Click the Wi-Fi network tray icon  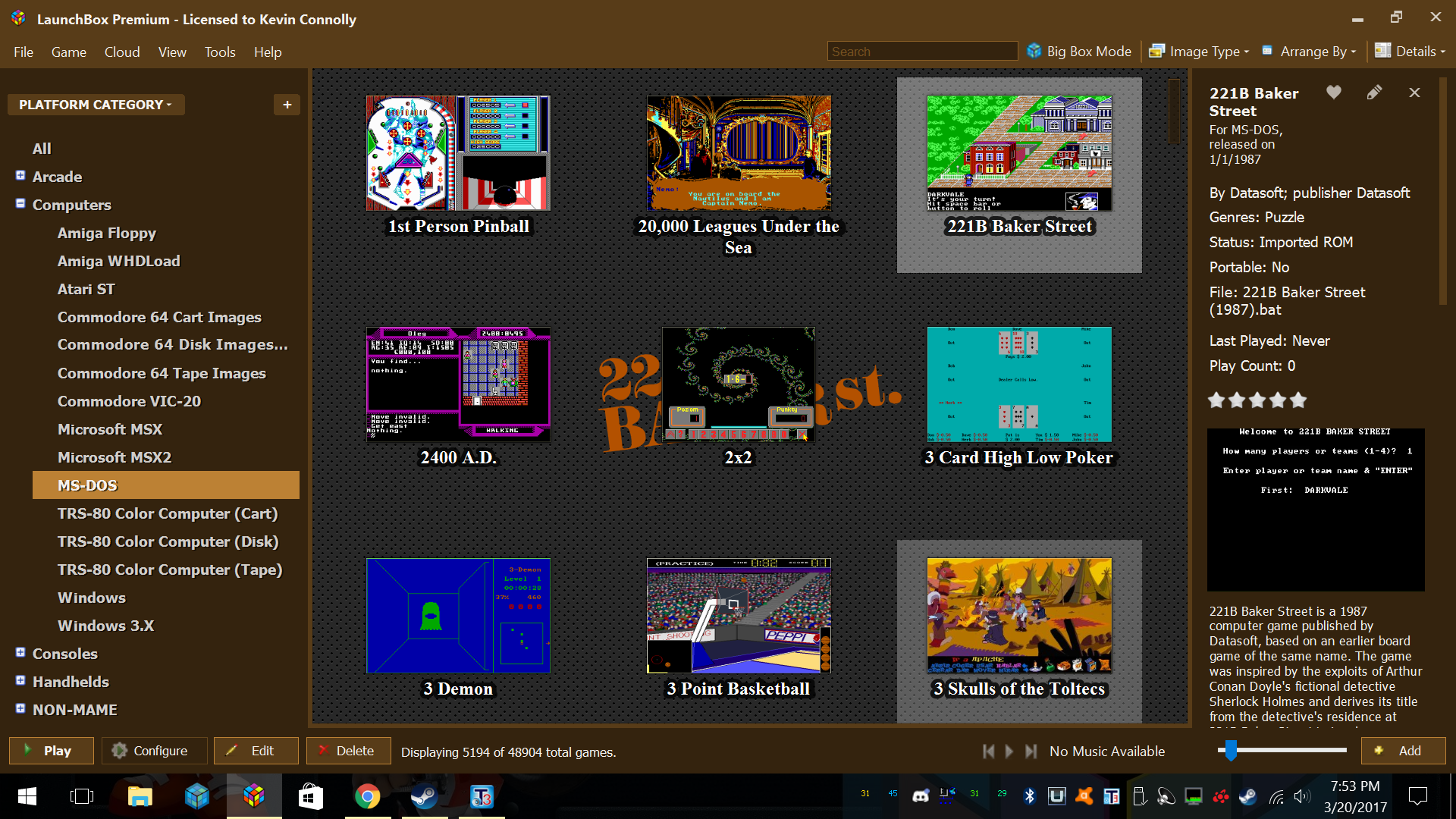point(1276,796)
